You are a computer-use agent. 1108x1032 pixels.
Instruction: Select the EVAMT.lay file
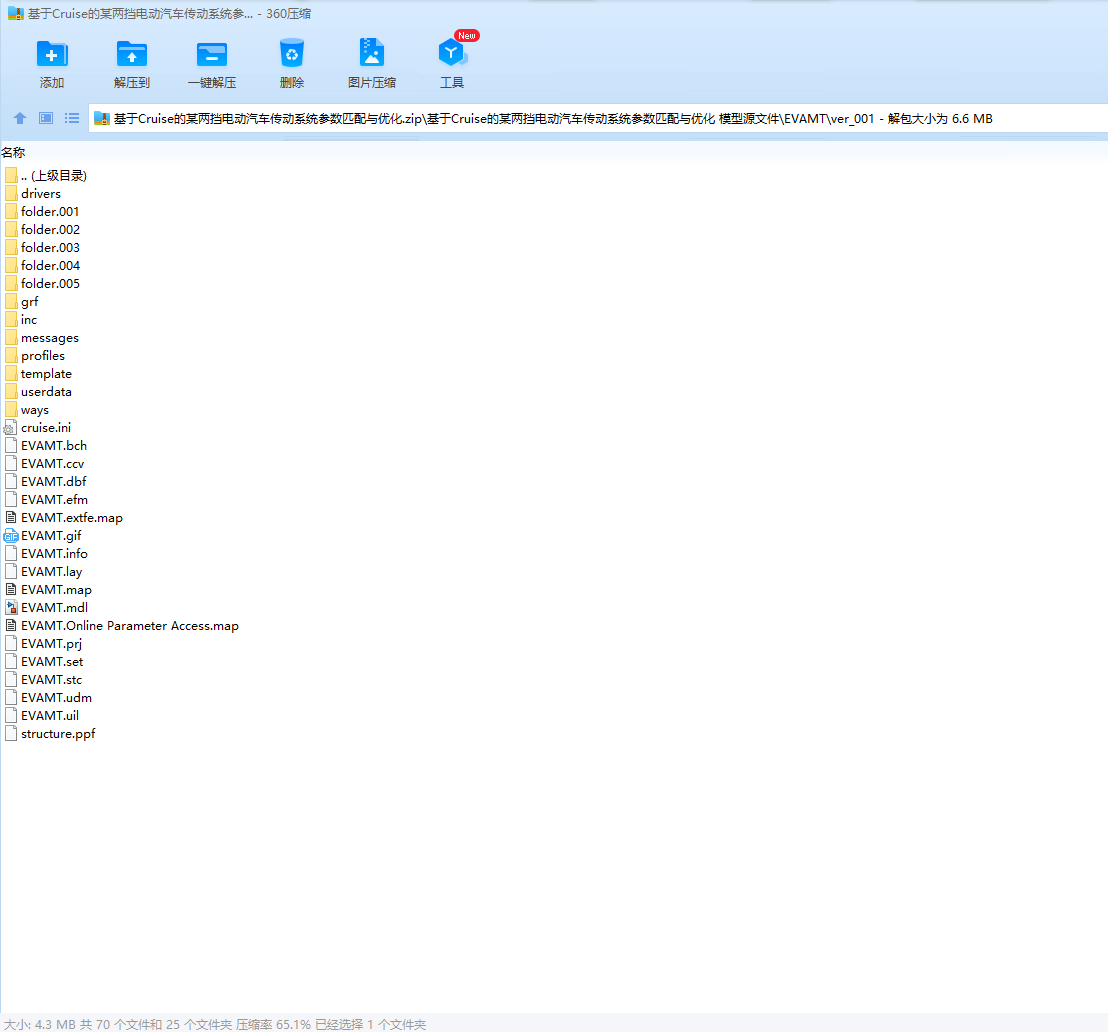(44, 572)
